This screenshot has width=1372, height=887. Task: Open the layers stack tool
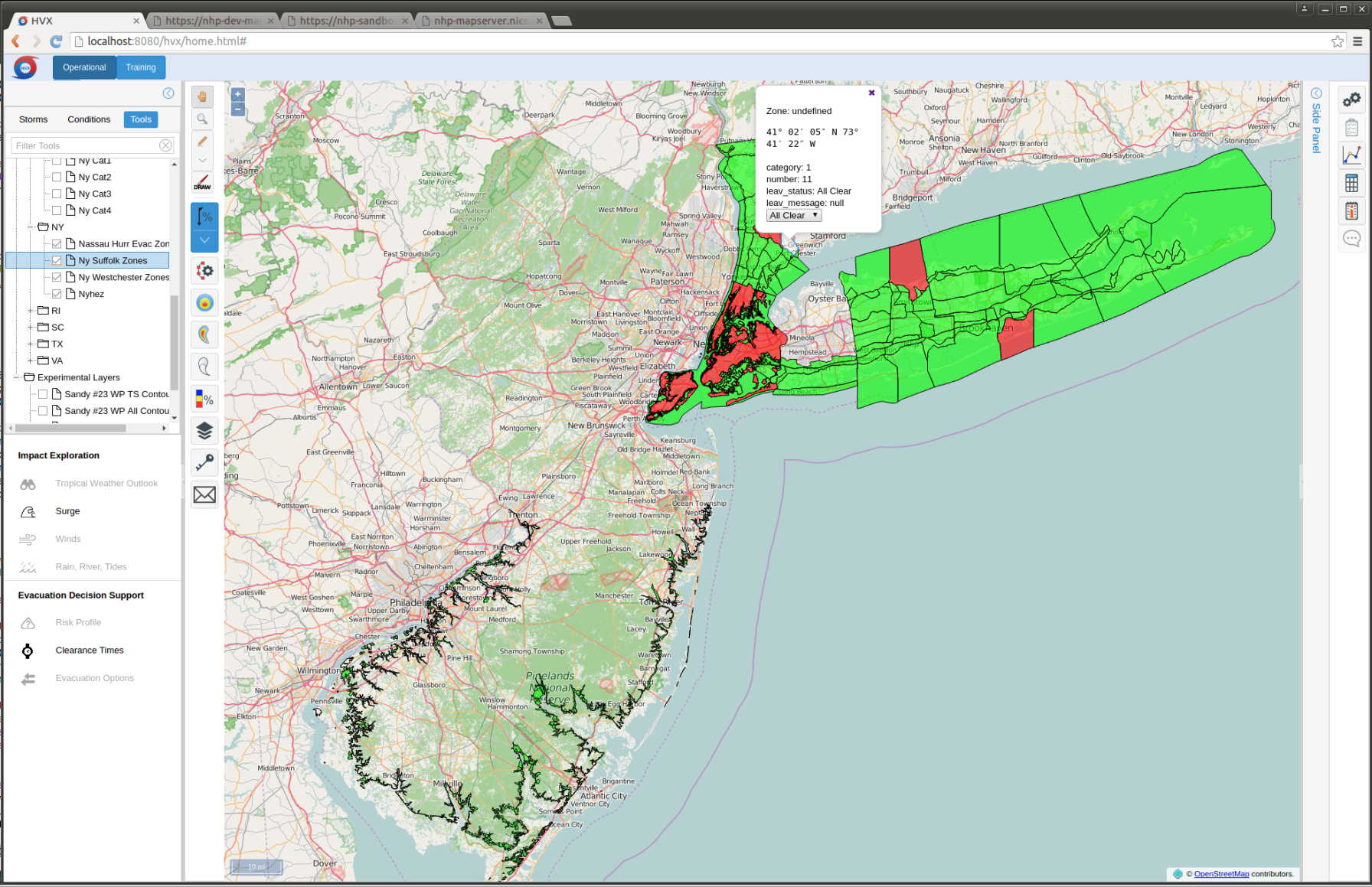(204, 431)
